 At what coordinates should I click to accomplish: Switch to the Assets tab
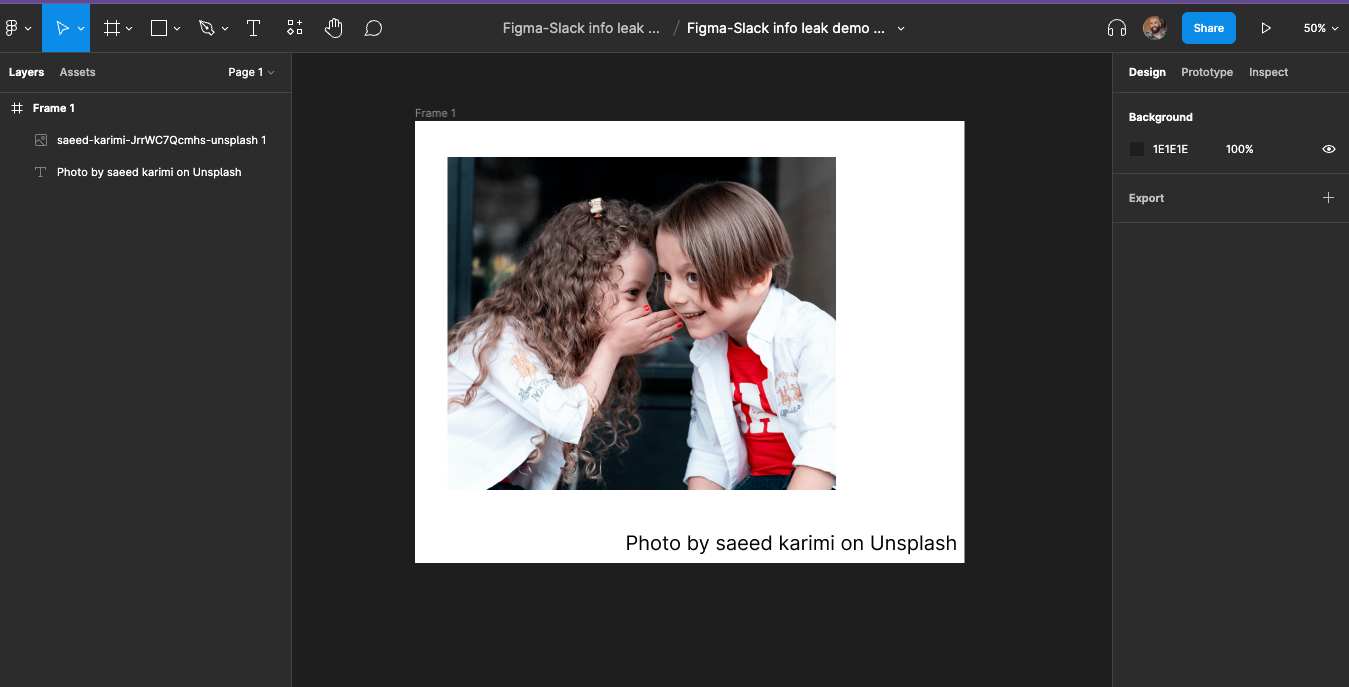point(77,72)
